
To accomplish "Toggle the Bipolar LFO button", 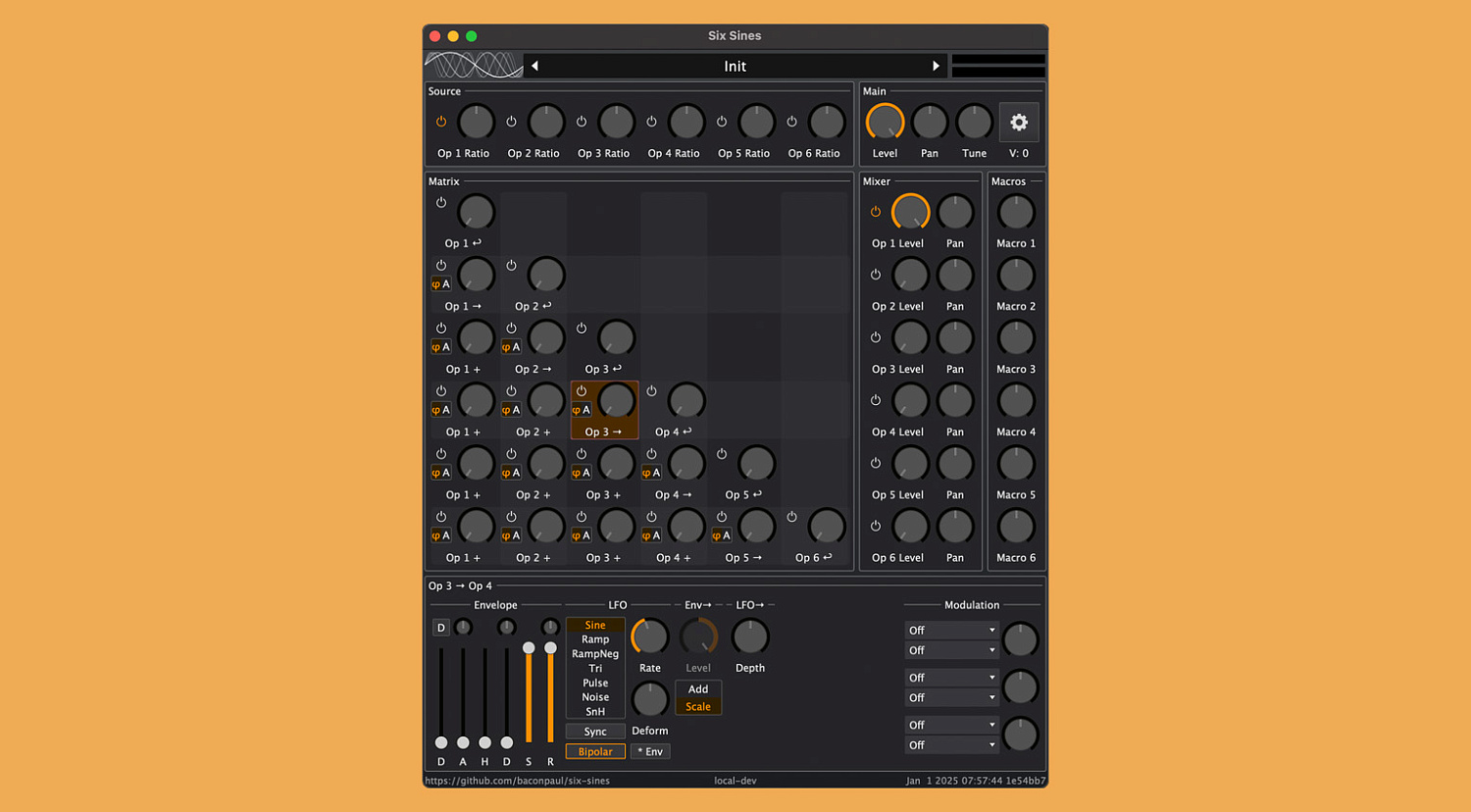I will [x=595, y=752].
